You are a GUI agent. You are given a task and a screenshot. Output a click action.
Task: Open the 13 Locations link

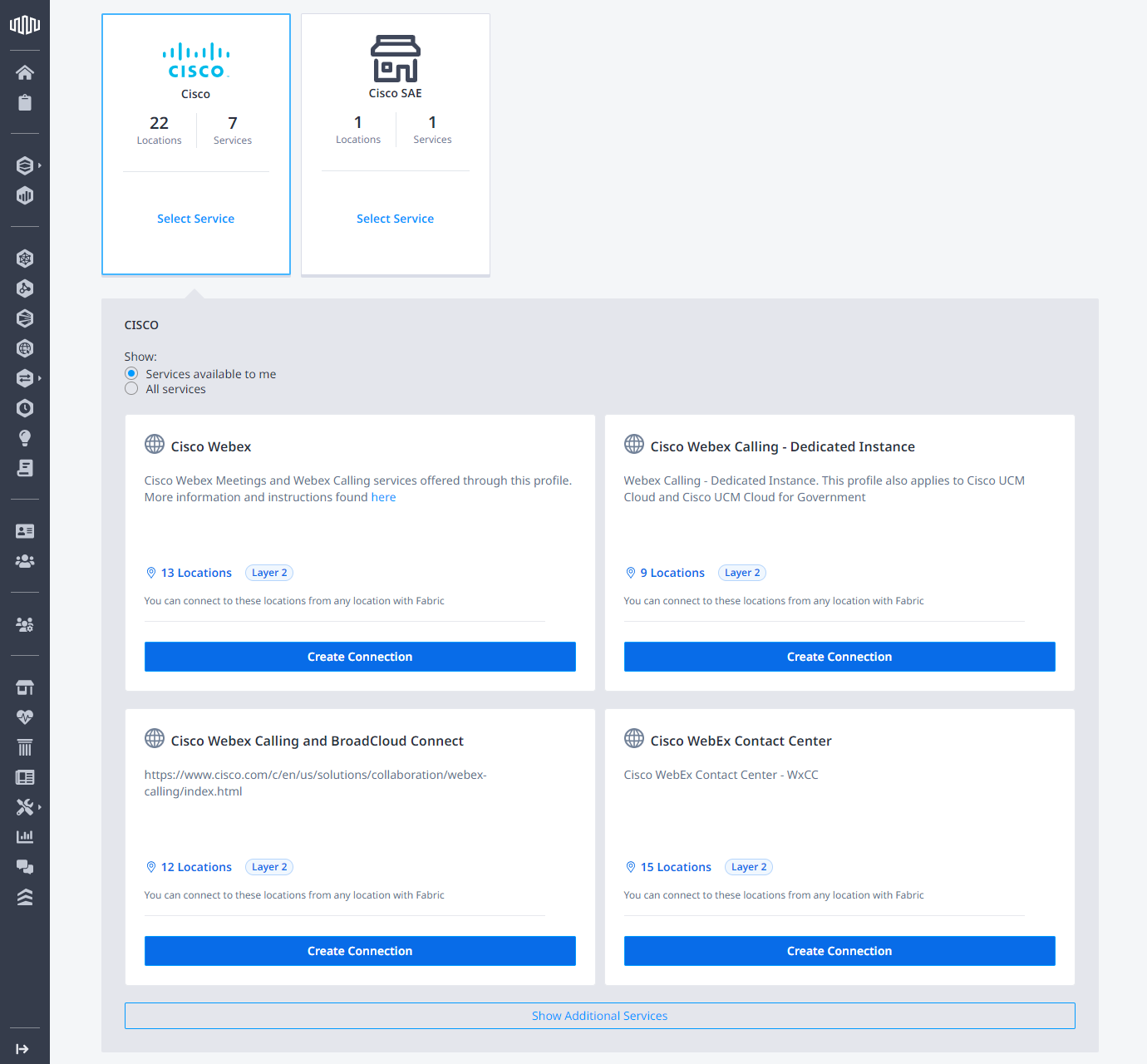(189, 573)
